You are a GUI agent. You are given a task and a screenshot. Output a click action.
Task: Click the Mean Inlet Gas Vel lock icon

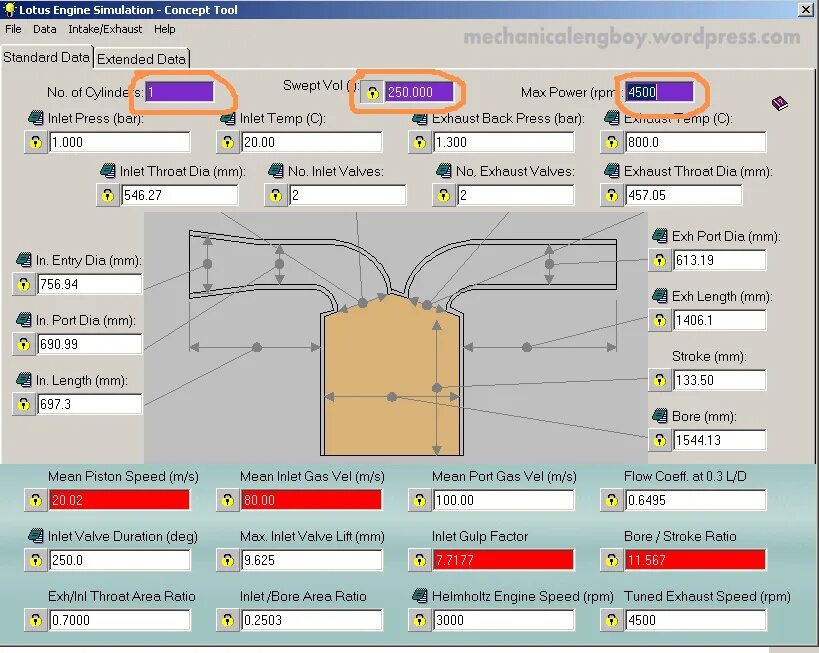pos(228,500)
